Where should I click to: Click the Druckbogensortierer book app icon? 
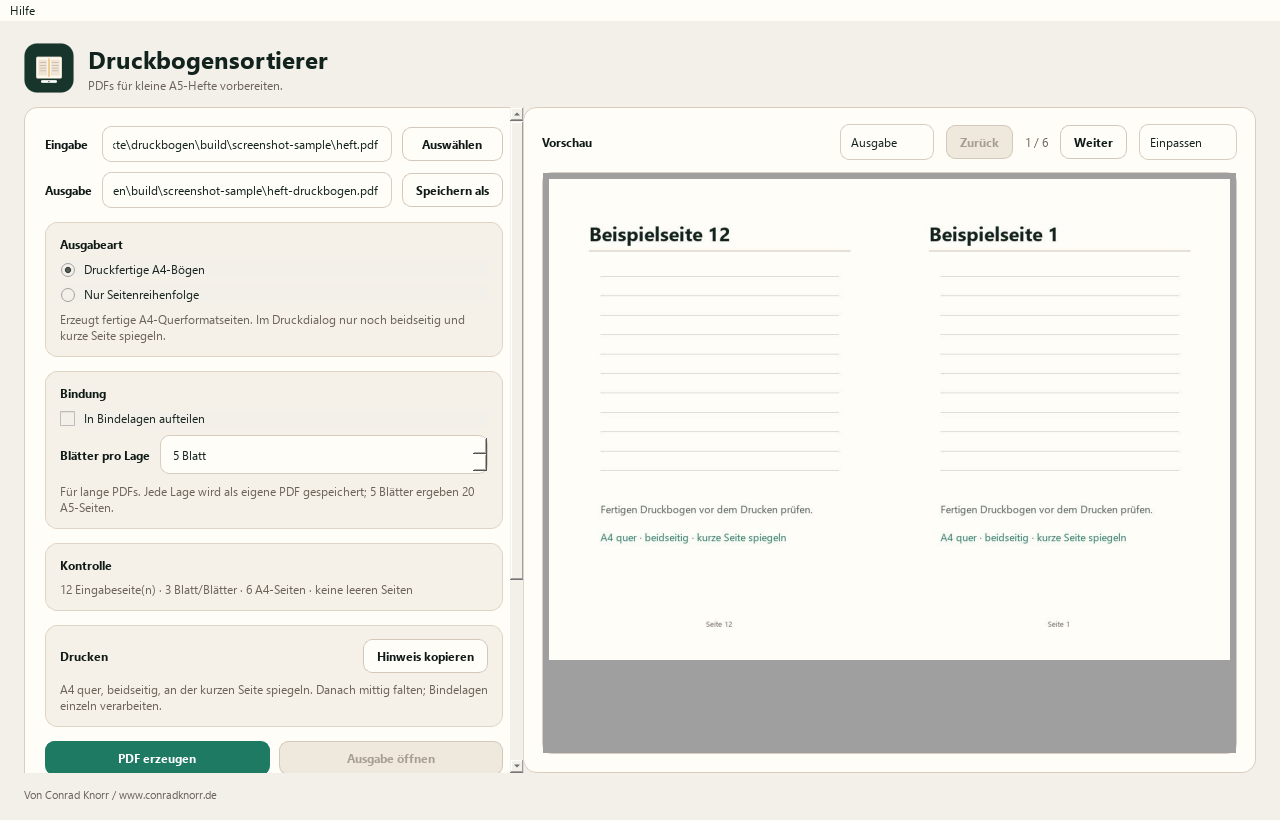(x=49, y=68)
